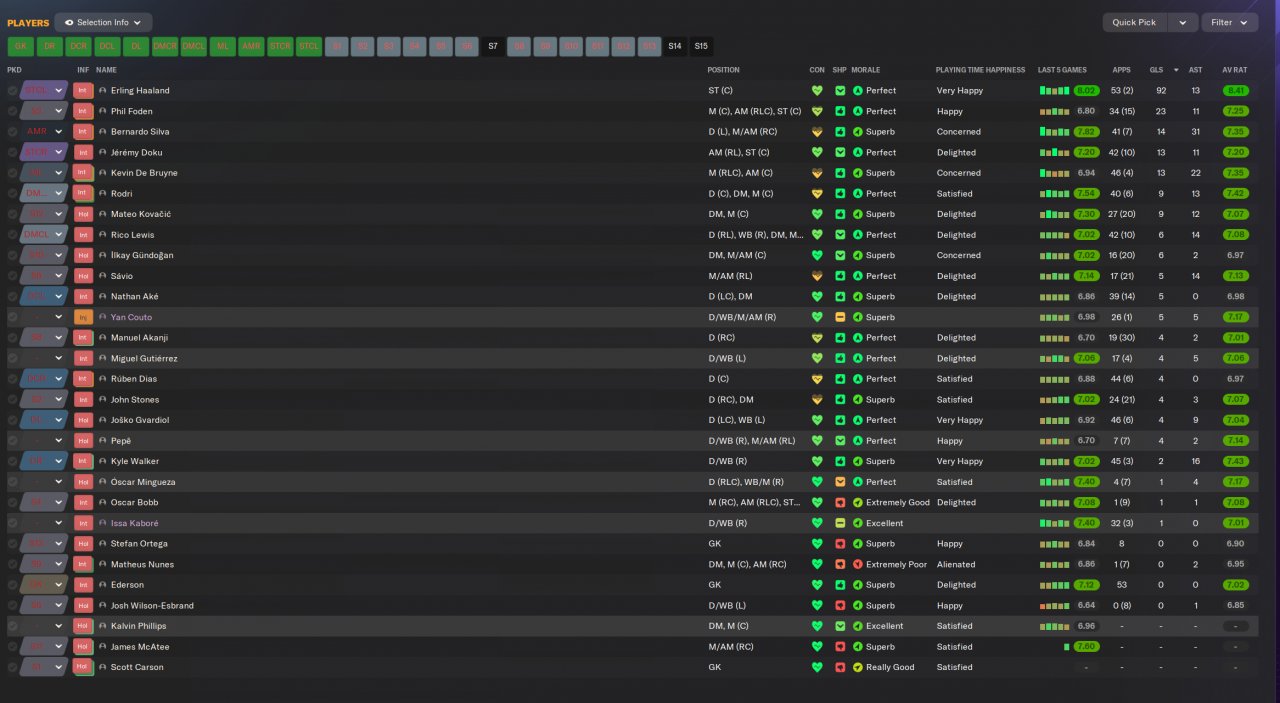
Task: Click Phil Foden's Perfect morale icon
Action: point(858,111)
